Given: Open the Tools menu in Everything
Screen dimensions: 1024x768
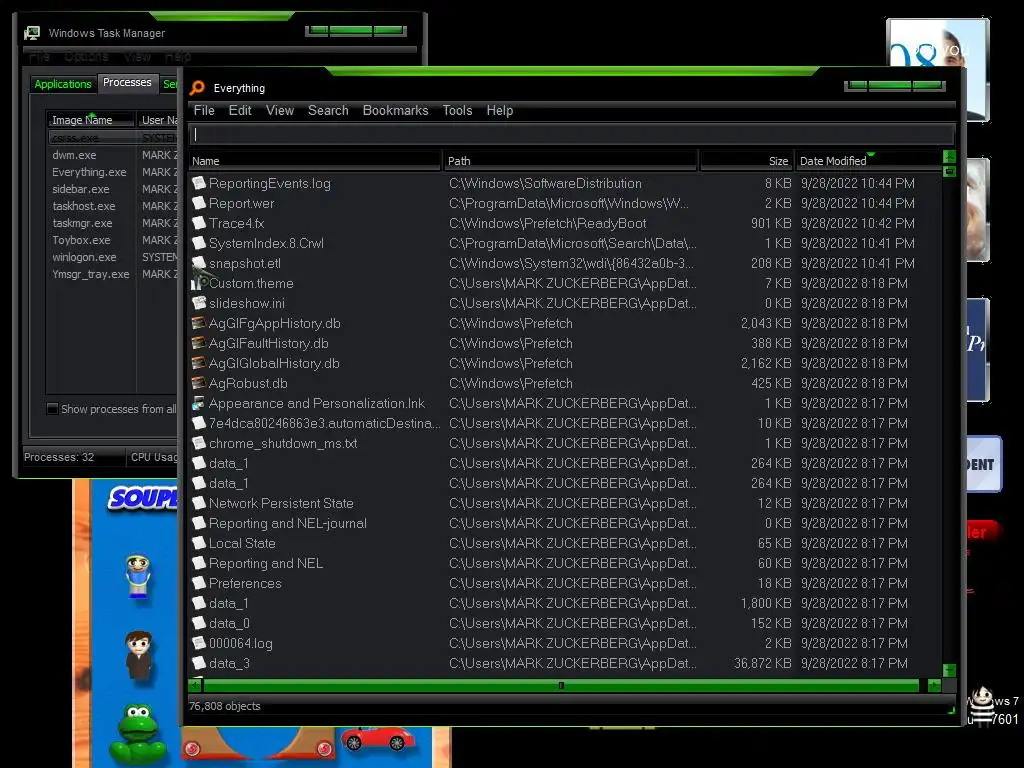Looking at the screenshot, I should pos(457,110).
